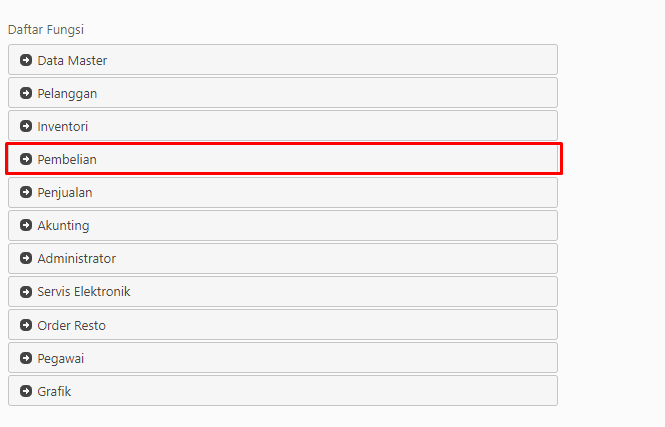The height and width of the screenshot is (427, 665).
Task: Open the Administrator menu label
Action: 76,258
